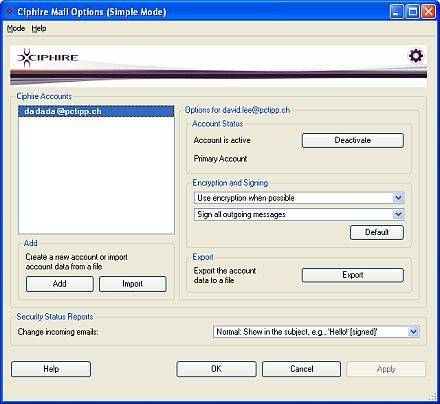440x404 pixels.
Task: Close the Ciphire Mail Options window
Action: 429,12
